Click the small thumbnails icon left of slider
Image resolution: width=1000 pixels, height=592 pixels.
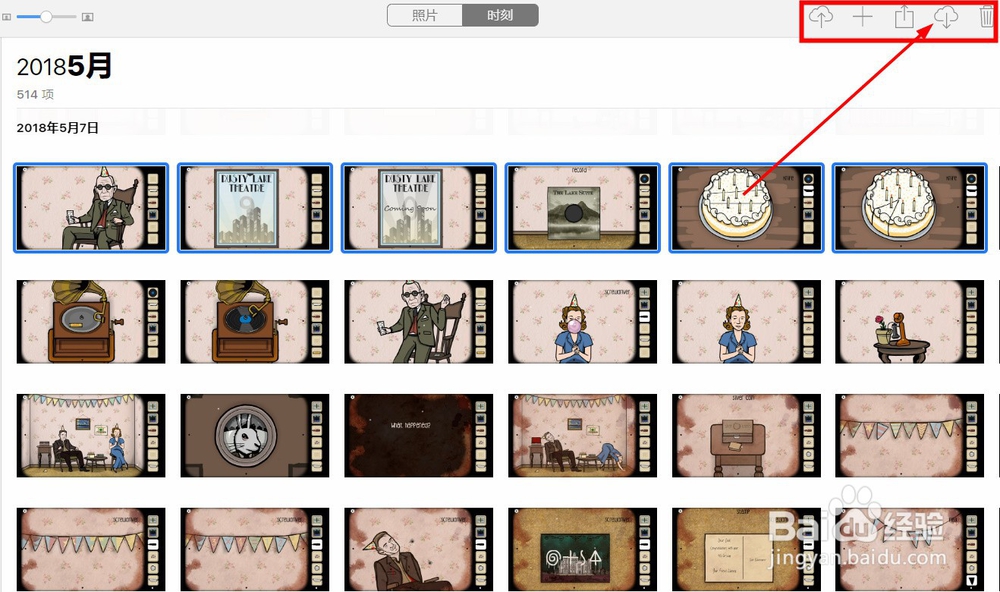[x=6, y=17]
